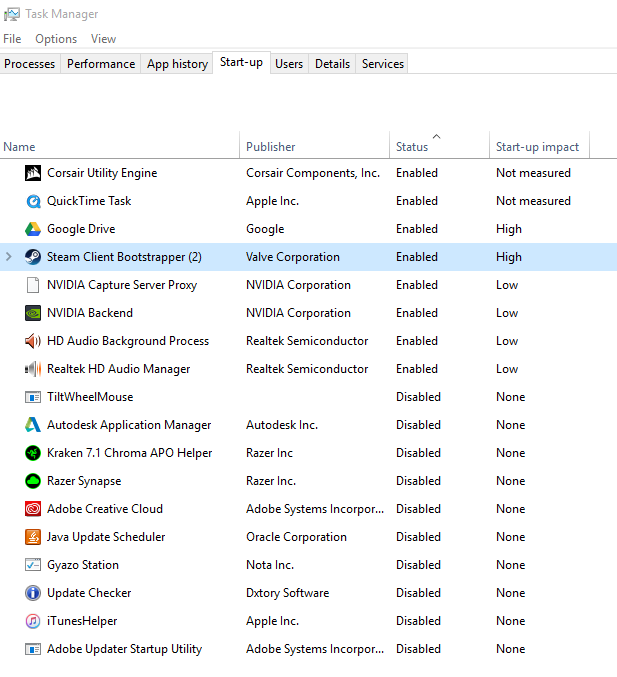Click the Steam Client Bootstrapper icon
This screenshot has height=677, width=617.
(x=33, y=257)
